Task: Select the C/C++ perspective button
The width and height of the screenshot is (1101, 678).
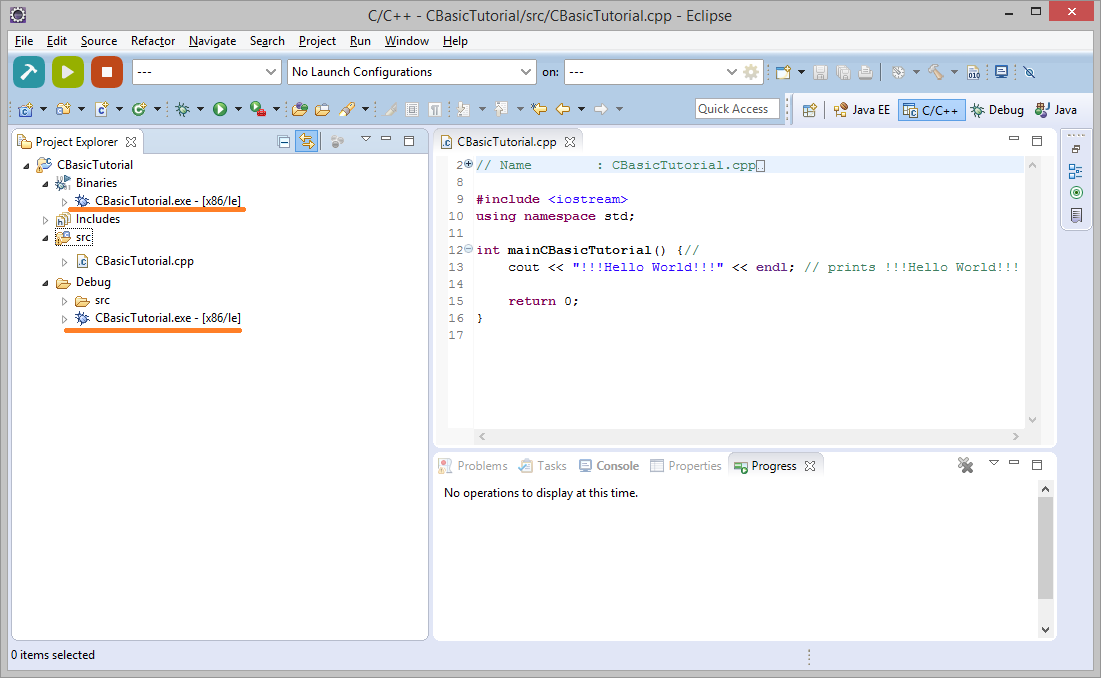Action: pyautogui.click(x=931, y=110)
